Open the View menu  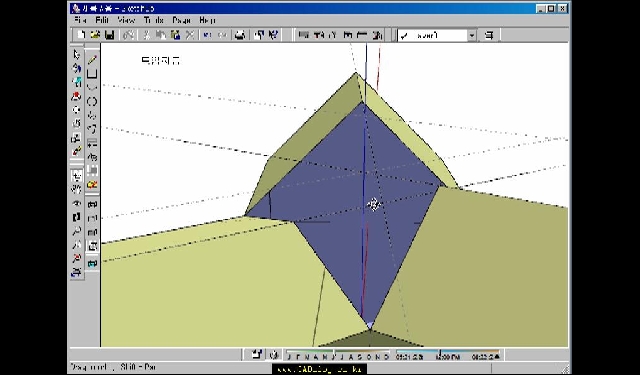pos(126,20)
